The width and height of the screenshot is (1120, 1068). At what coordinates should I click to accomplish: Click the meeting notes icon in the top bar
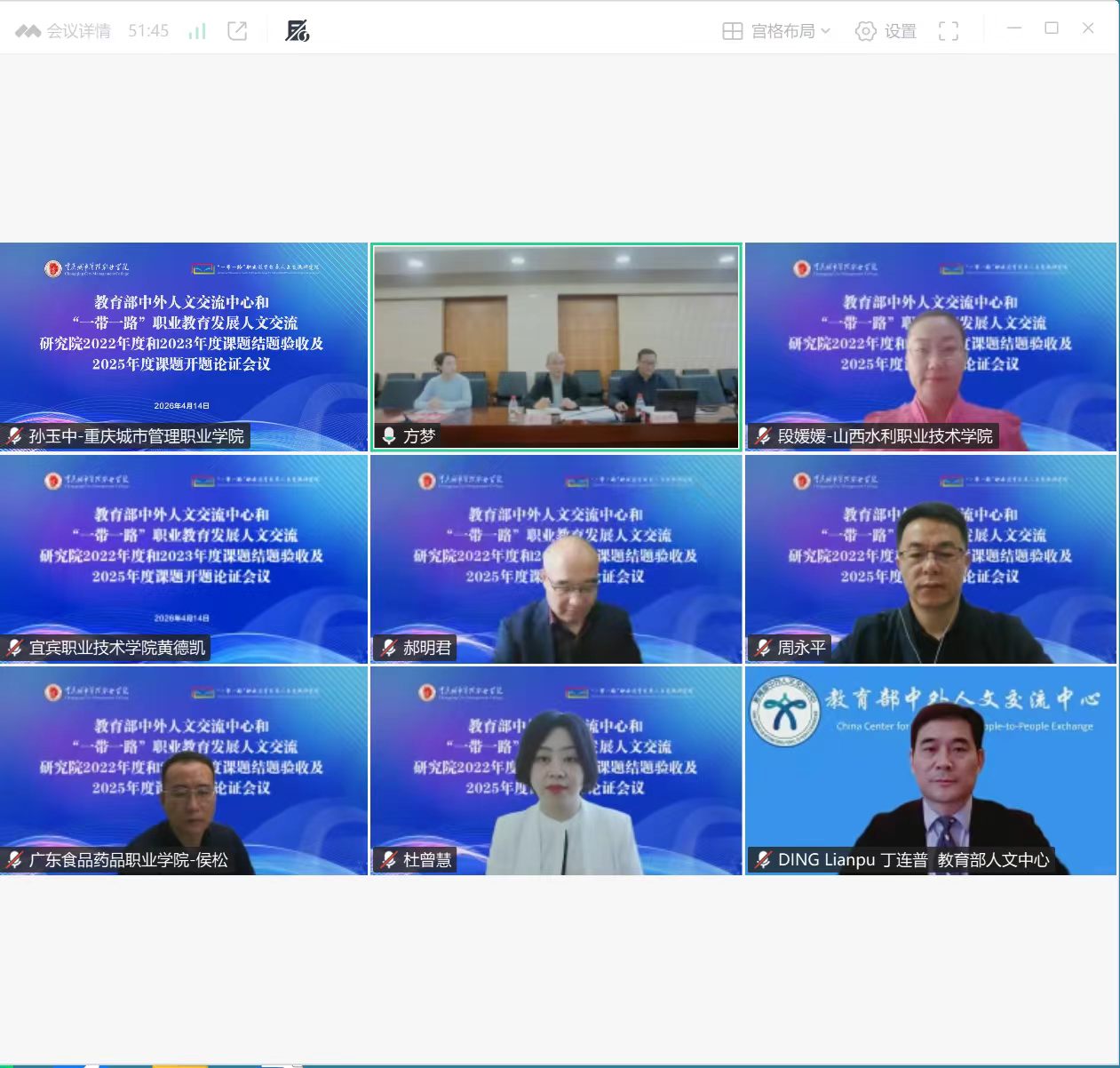coord(297,31)
